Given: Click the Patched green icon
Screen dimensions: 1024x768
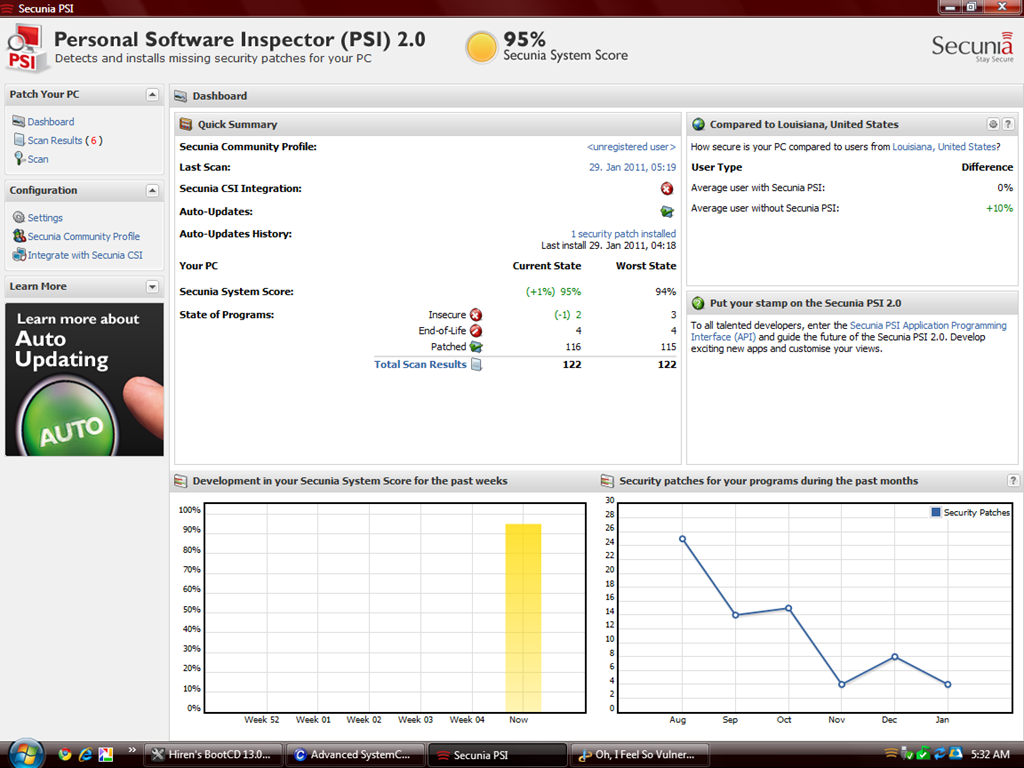Looking at the screenshot, I should coord(476,347).
